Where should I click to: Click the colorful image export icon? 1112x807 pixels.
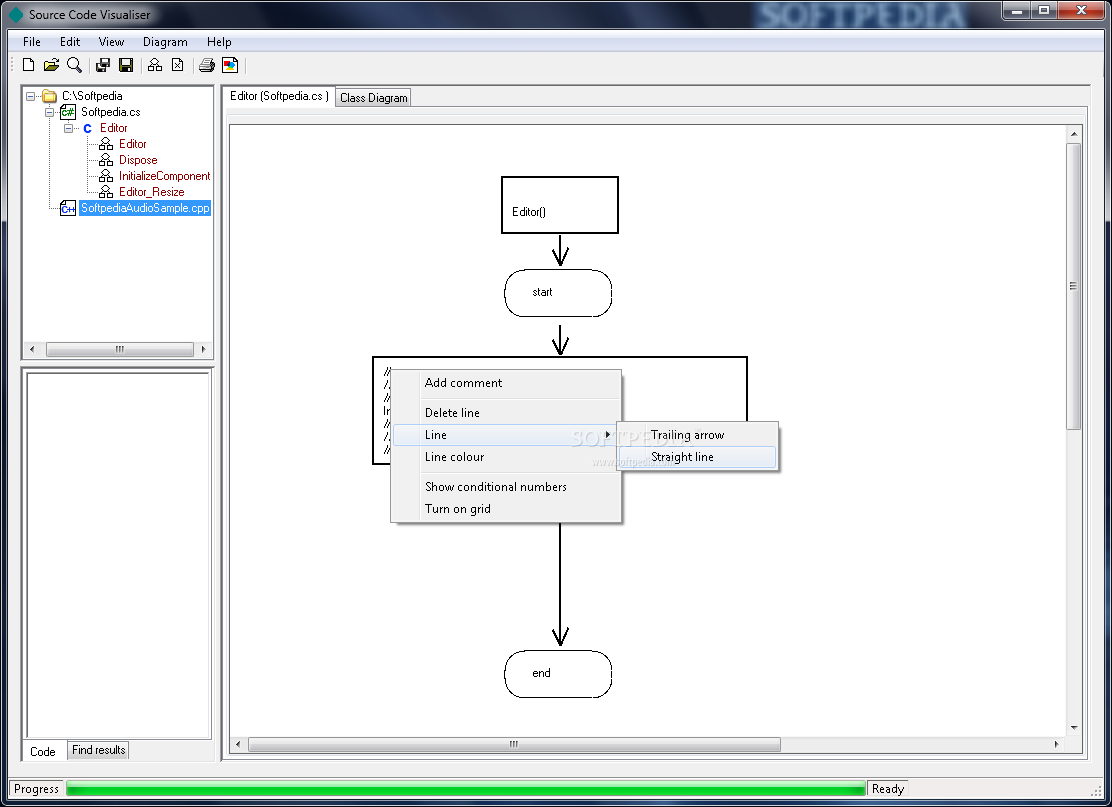[x=230, y=65]
